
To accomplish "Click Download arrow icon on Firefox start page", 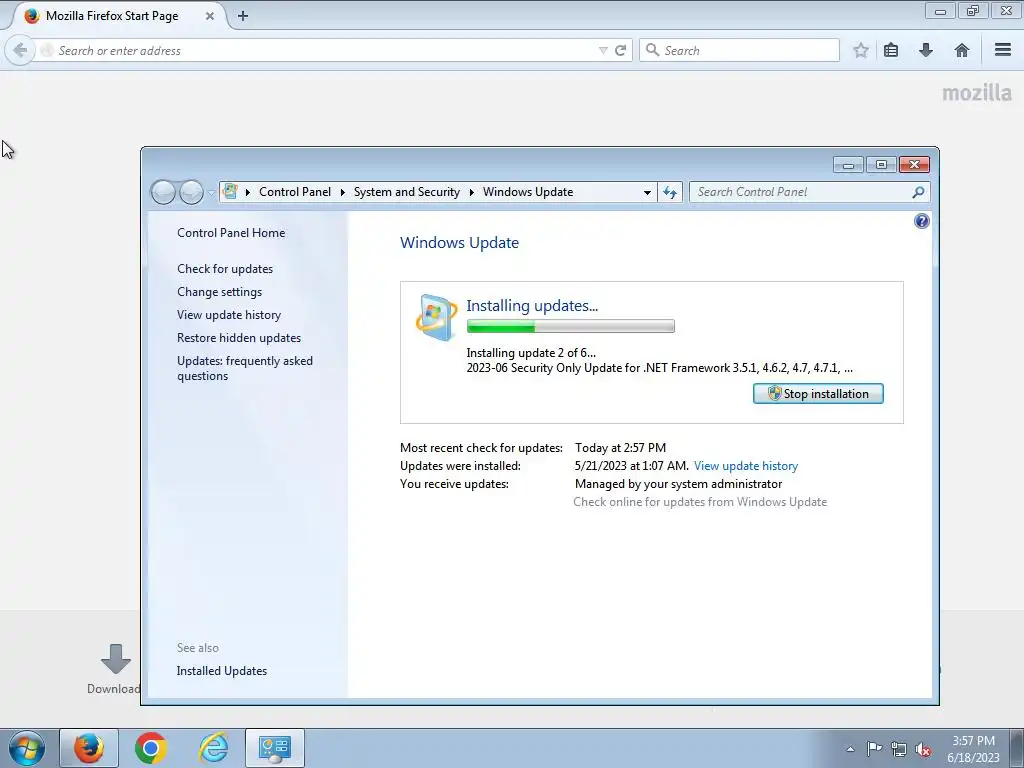I will pyautogui.click(x=116, y=659).
